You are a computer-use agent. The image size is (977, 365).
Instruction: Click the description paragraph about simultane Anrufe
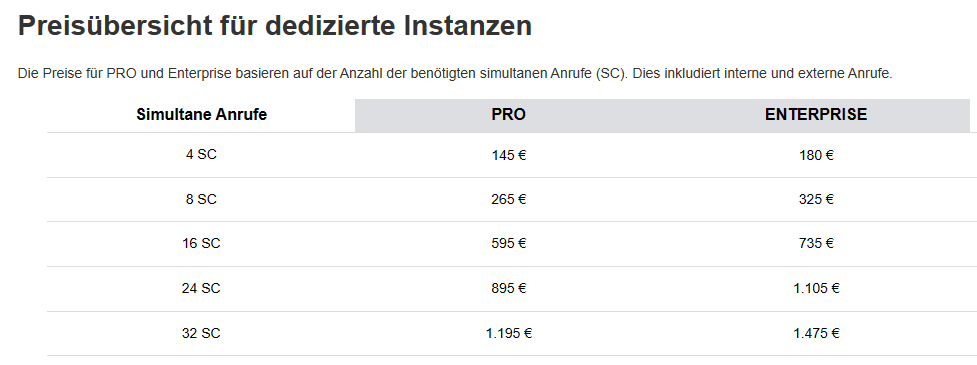(x=455, y=73)
